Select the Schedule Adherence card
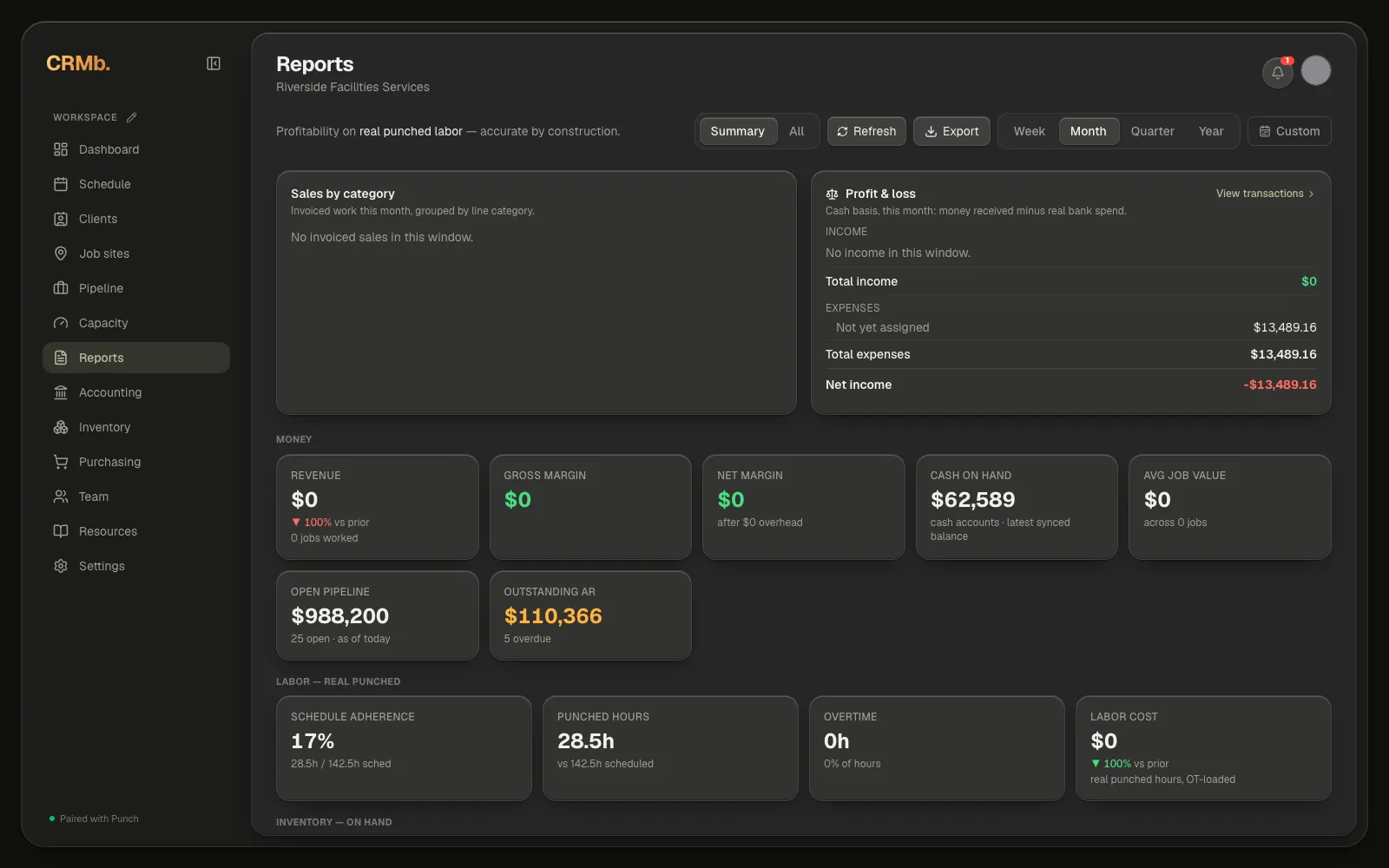1389x868 pixels. click(404, 748)
